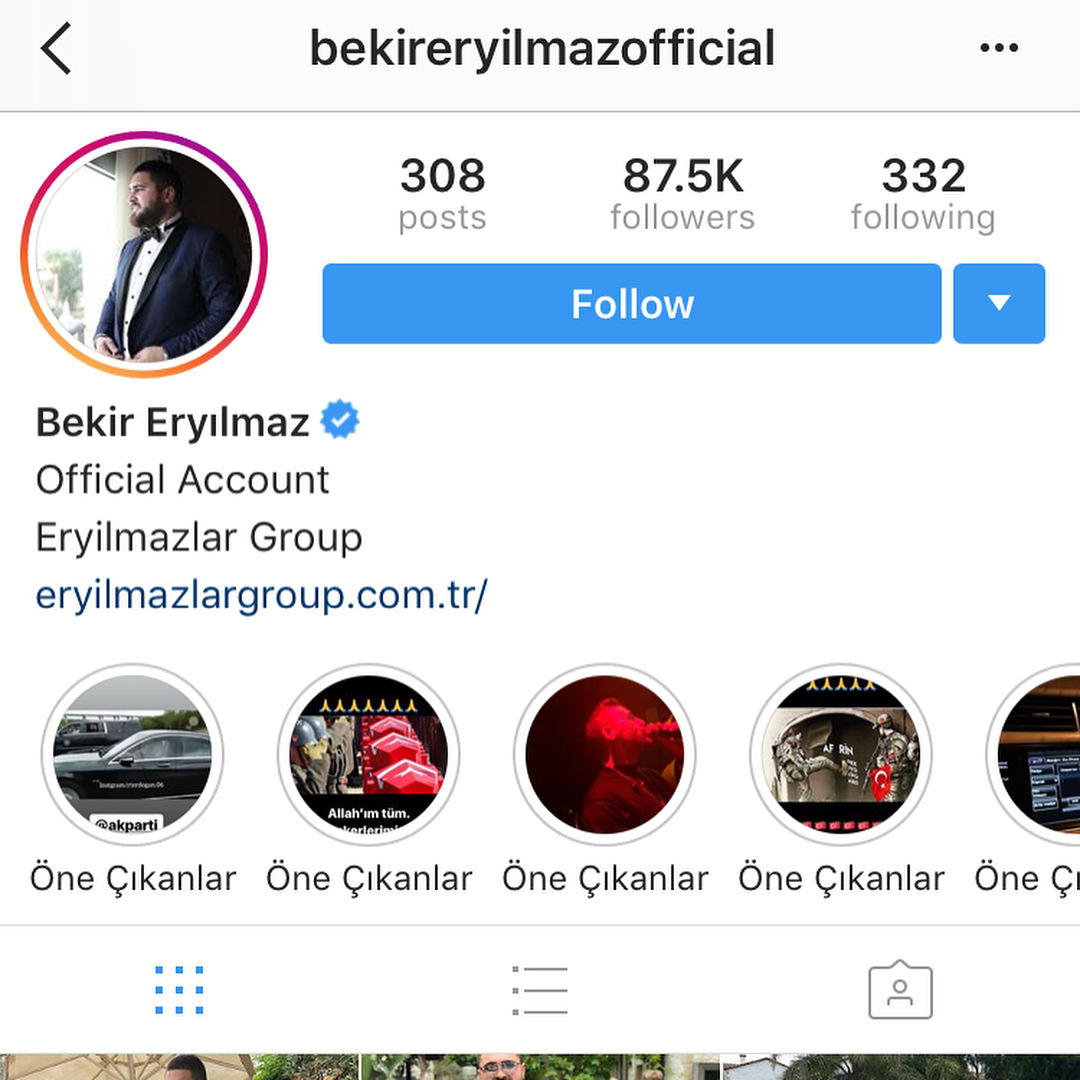Tap the bekireryilmazofficial username title
Image resolution: width=1080 pixels, height=1080 pixels.
[x=543, y=48]
